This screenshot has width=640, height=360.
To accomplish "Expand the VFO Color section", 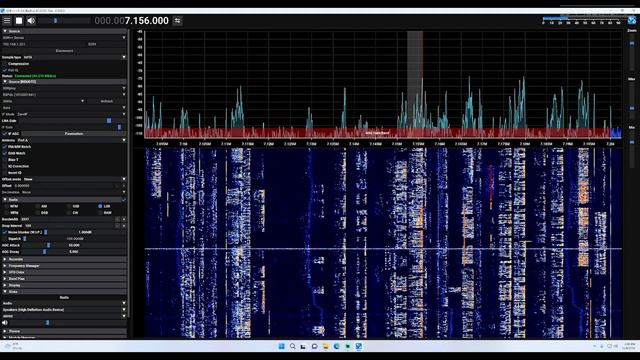I will pyautogui.click(x=64, y=272).
